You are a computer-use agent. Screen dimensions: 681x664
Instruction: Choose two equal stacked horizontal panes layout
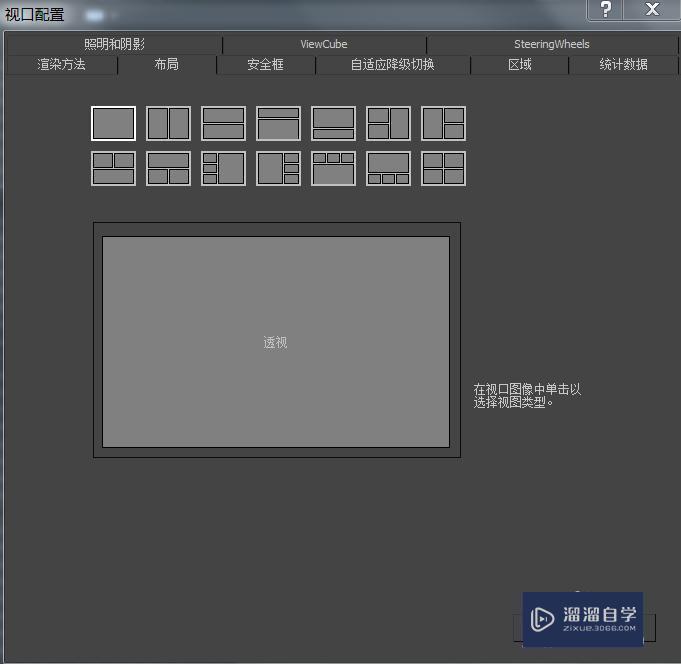pyautogui.click(x=223, y=123)
